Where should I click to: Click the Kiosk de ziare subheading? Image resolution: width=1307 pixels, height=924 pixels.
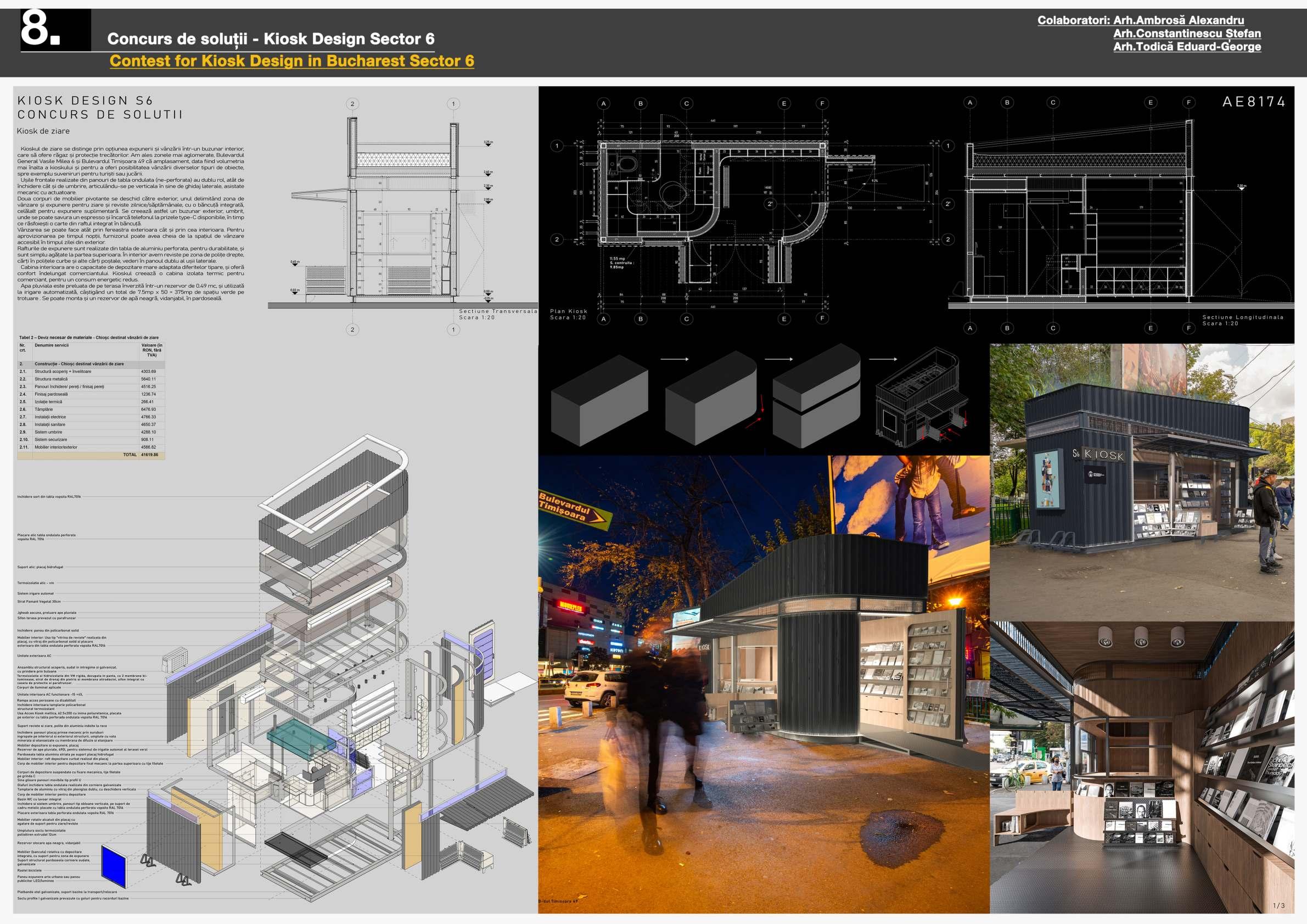tap(43, 131)
